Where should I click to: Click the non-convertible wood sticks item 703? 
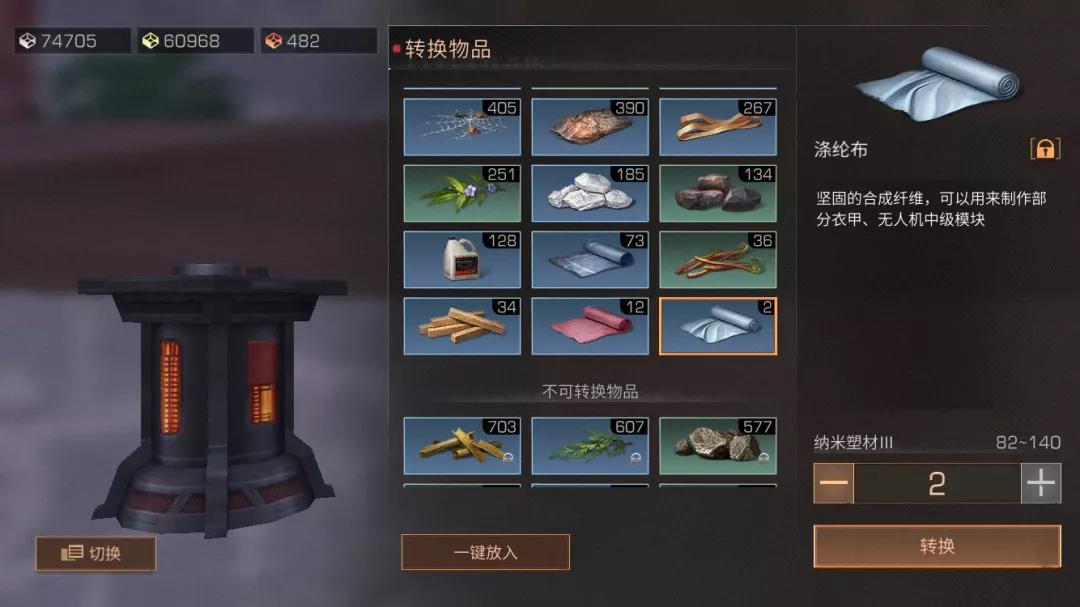tap(462, 445)
